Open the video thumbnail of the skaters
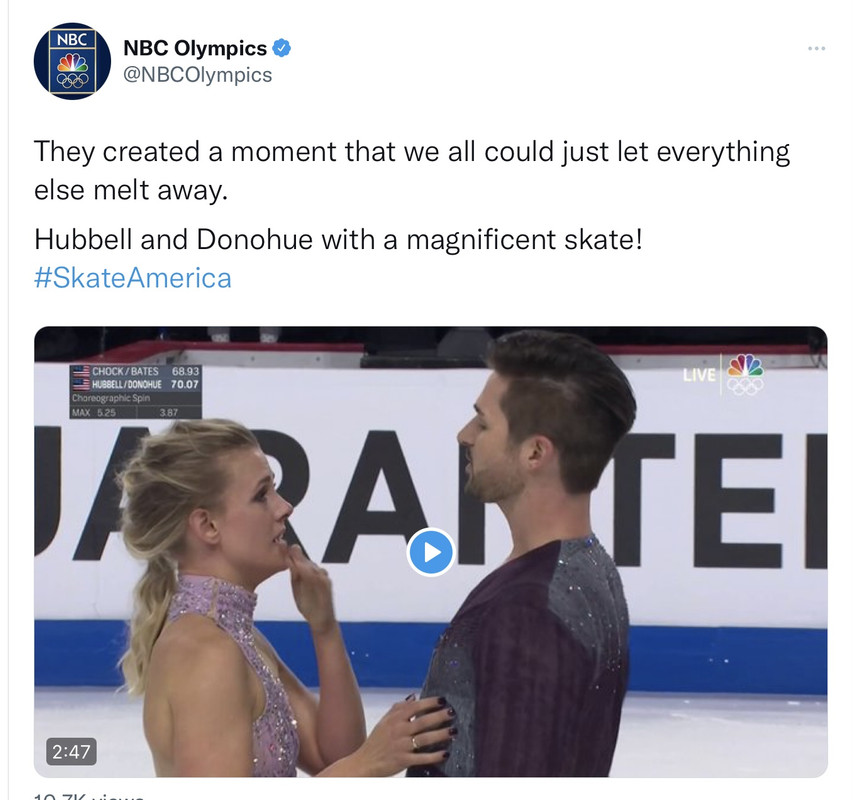Viewport: 853px width, 800px height. 431,551
